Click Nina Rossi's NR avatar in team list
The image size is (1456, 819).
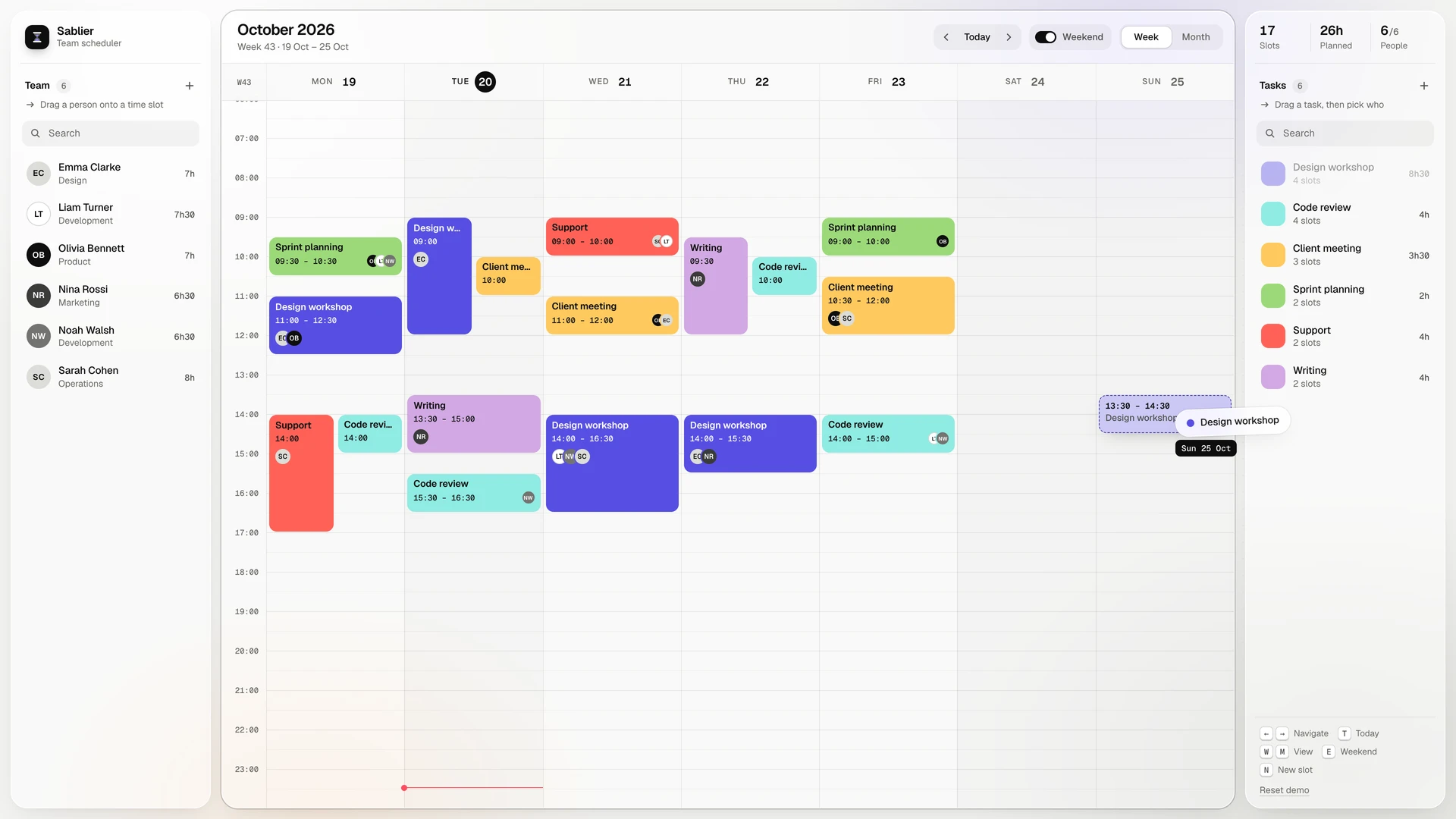(39, 296)
